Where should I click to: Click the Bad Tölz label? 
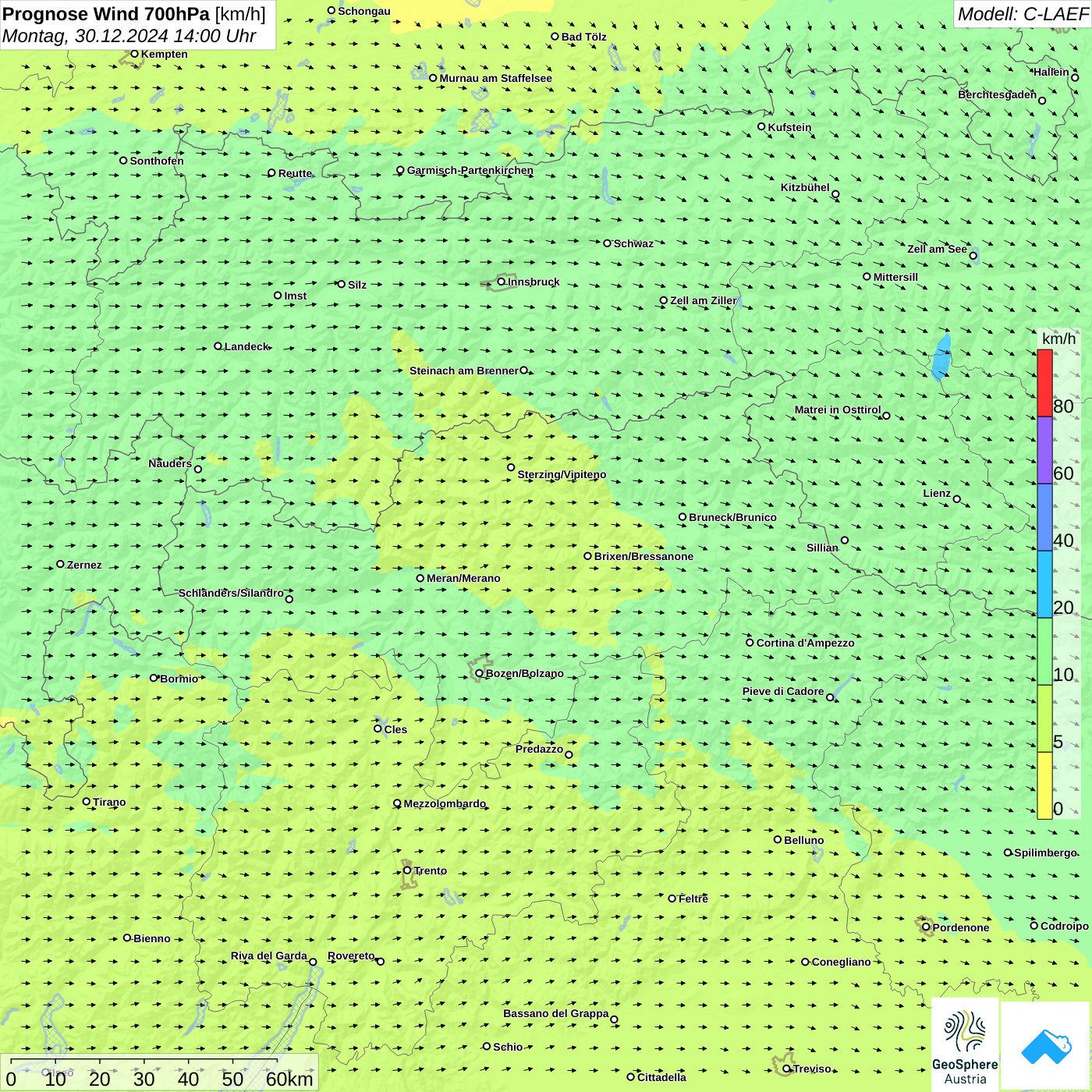tap(583, 37)
